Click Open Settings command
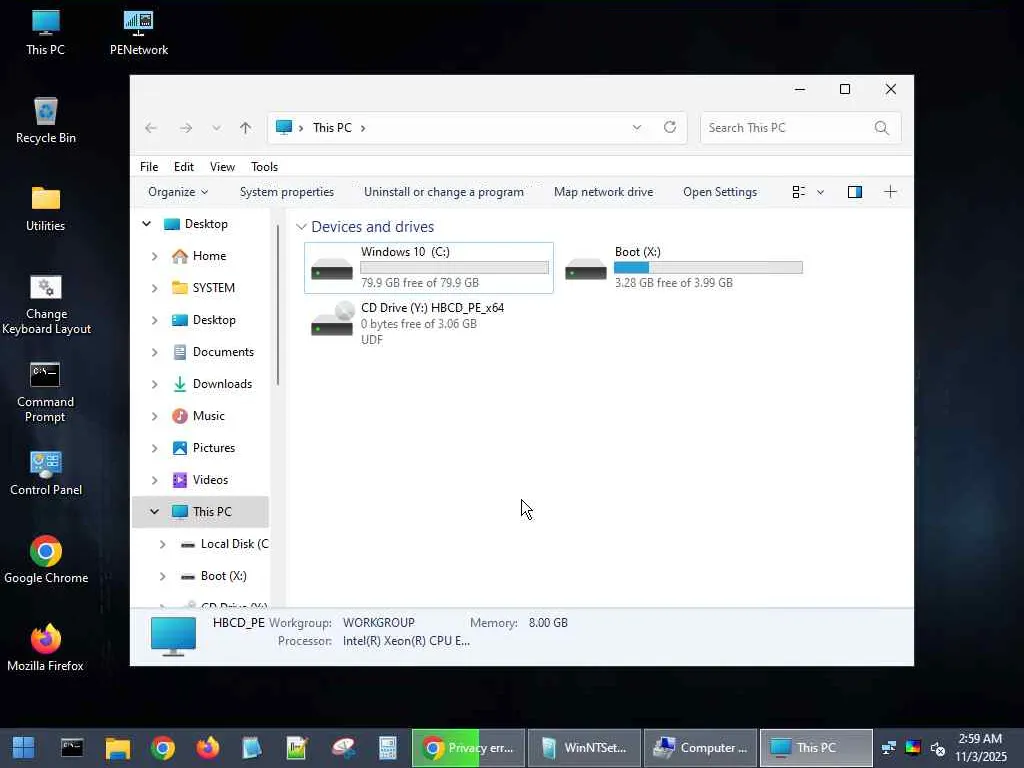The height and width of the screenshot is (768, 1024). tap(720, 192)
